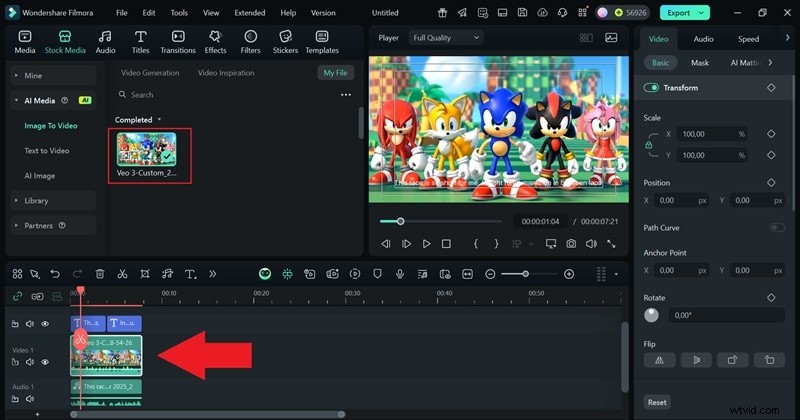Lock the Video 1 track
Image resolution: width=800 pixels, height=420 pixels.
tap(15, 362)
